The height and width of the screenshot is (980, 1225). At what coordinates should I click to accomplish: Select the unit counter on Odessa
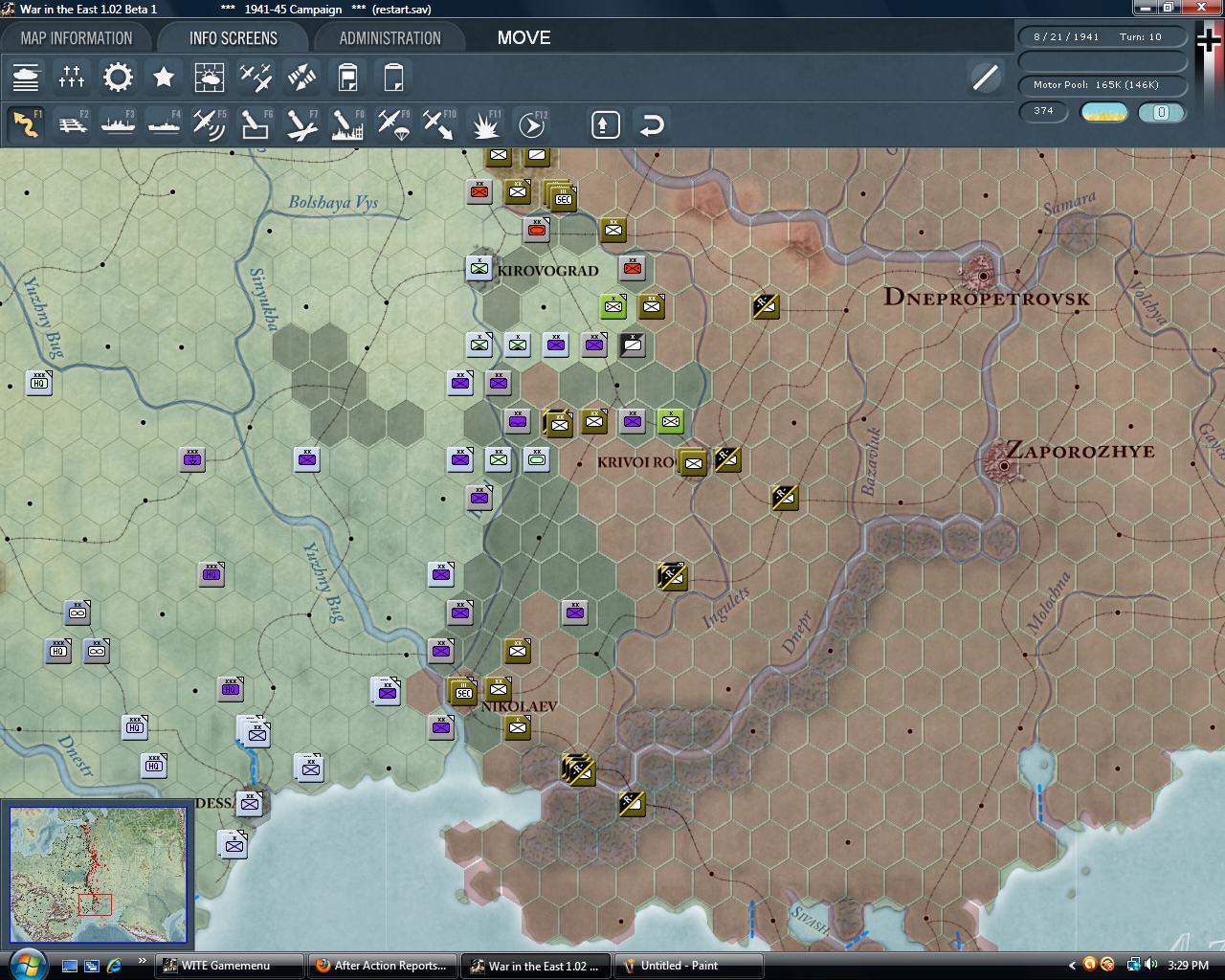pyautogui.click(x=250, y=804)
